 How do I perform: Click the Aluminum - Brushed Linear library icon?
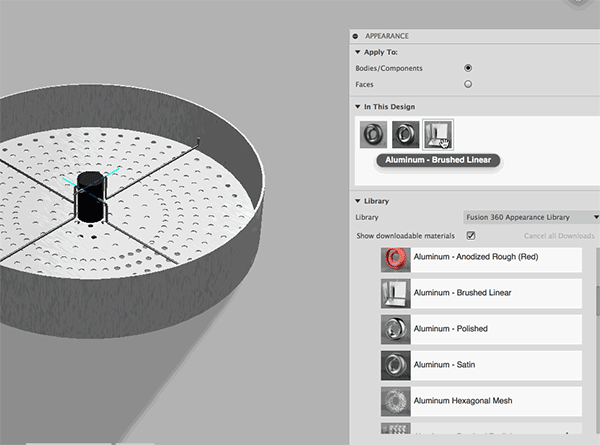[x=396, y=293]
